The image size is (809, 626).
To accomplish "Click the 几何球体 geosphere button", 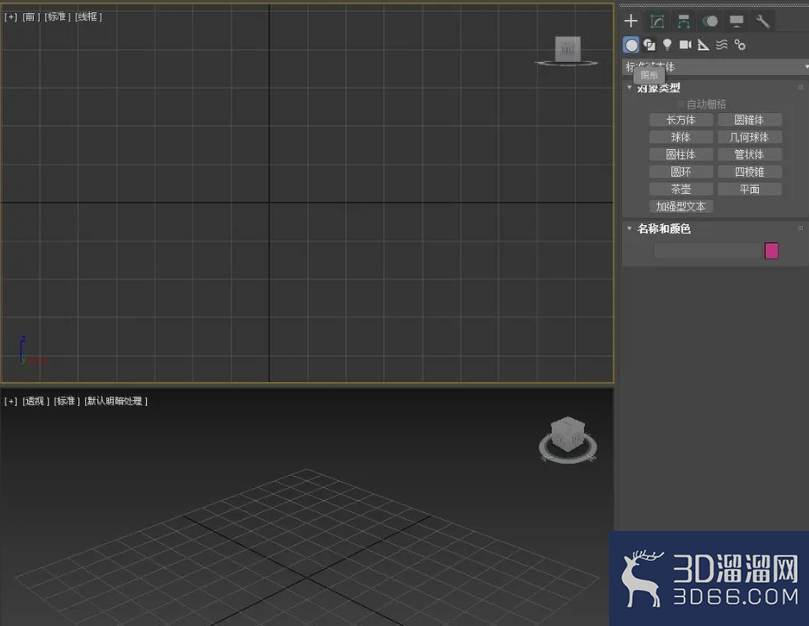I will click(749, 137).
